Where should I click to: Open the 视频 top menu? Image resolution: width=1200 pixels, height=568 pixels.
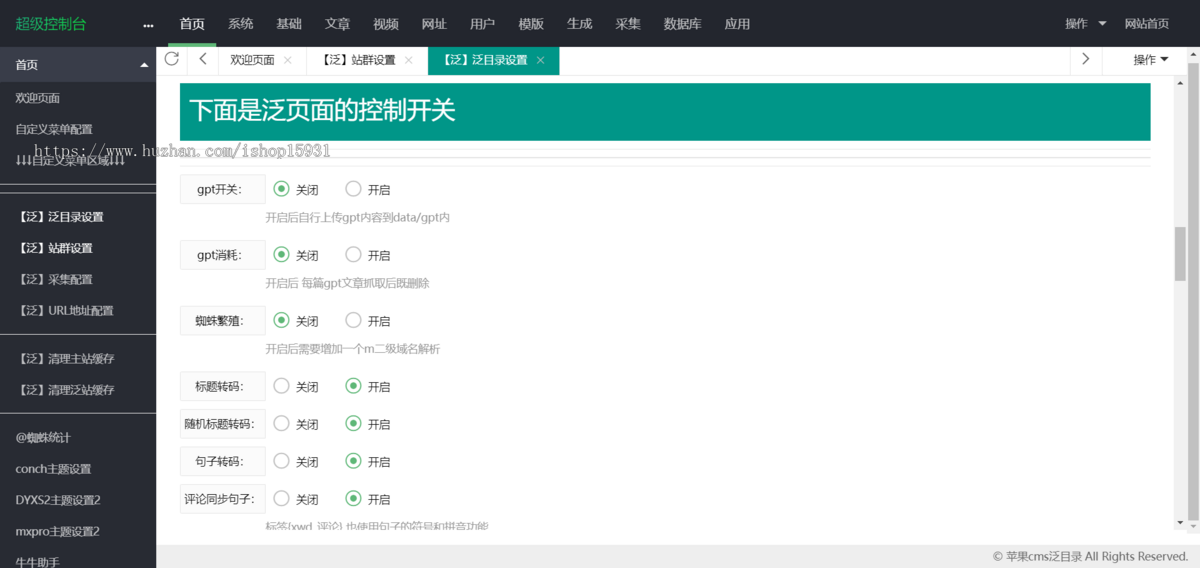click(x=386, y=24)
